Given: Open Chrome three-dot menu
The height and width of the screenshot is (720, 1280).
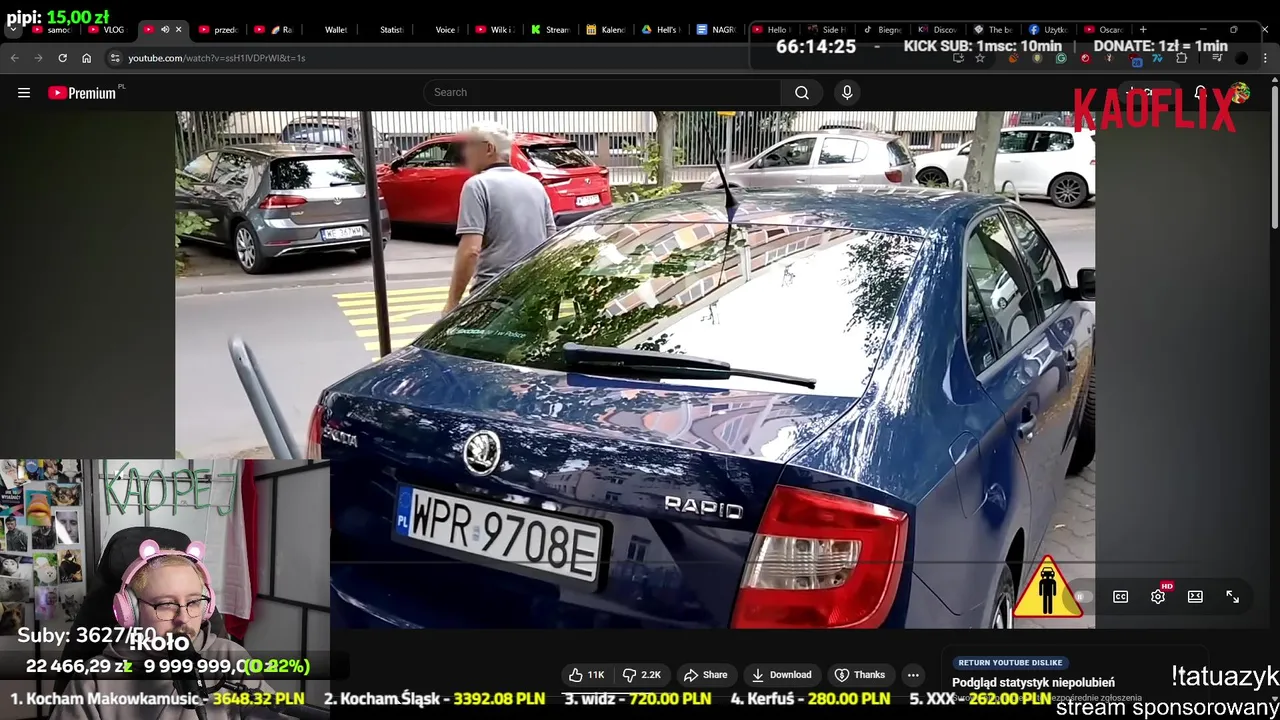Looking at the screenshot, I should [1265, 58].
